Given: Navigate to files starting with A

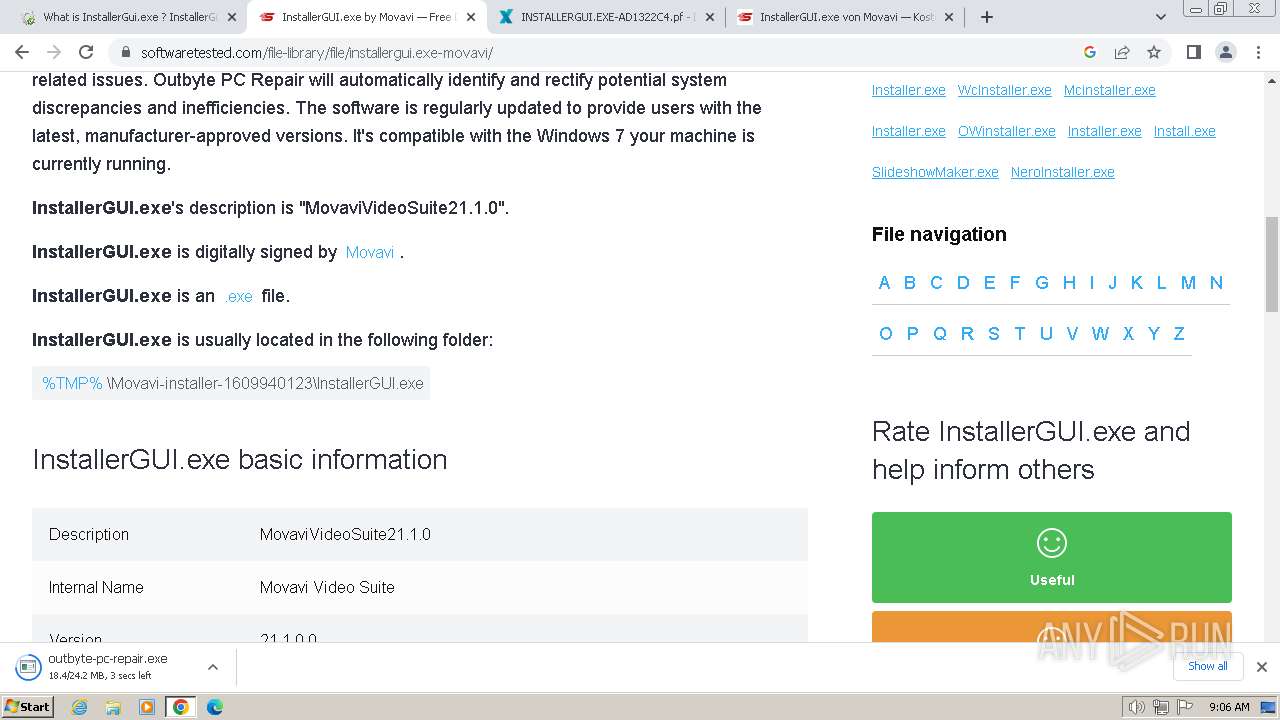Looking at the screenshot, I should pyautogui.click(x=884, y=283).
